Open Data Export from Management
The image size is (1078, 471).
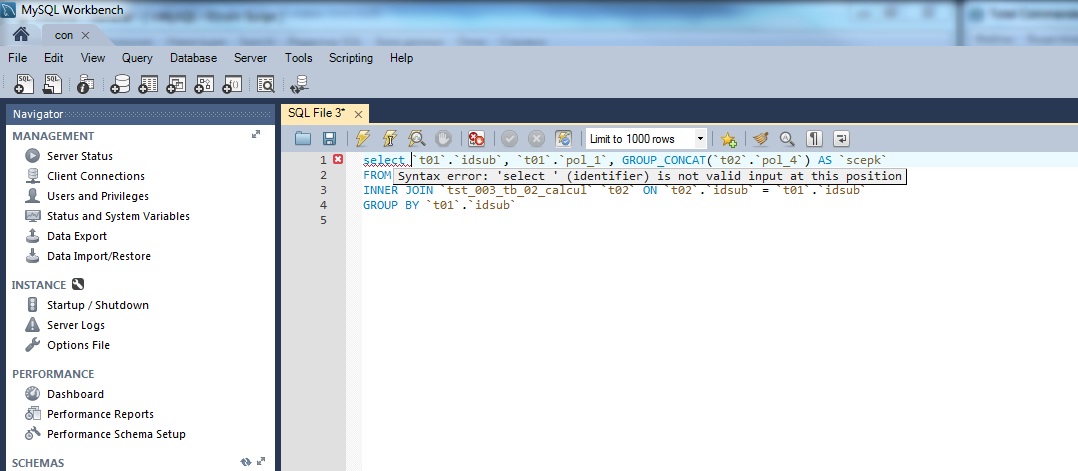point(77,236)
